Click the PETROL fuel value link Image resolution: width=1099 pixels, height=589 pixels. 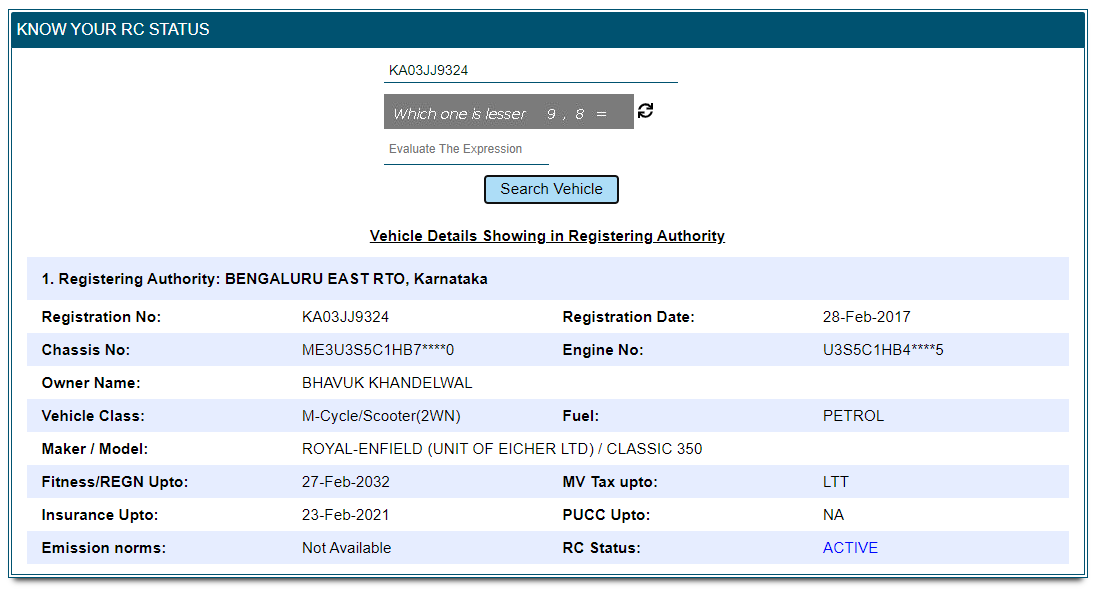pyautogui.click(x=853, y=415)
